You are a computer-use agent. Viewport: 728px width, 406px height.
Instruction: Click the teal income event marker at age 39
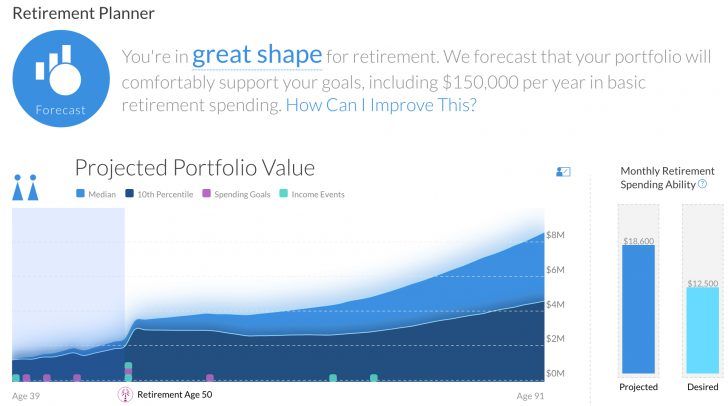16,378
